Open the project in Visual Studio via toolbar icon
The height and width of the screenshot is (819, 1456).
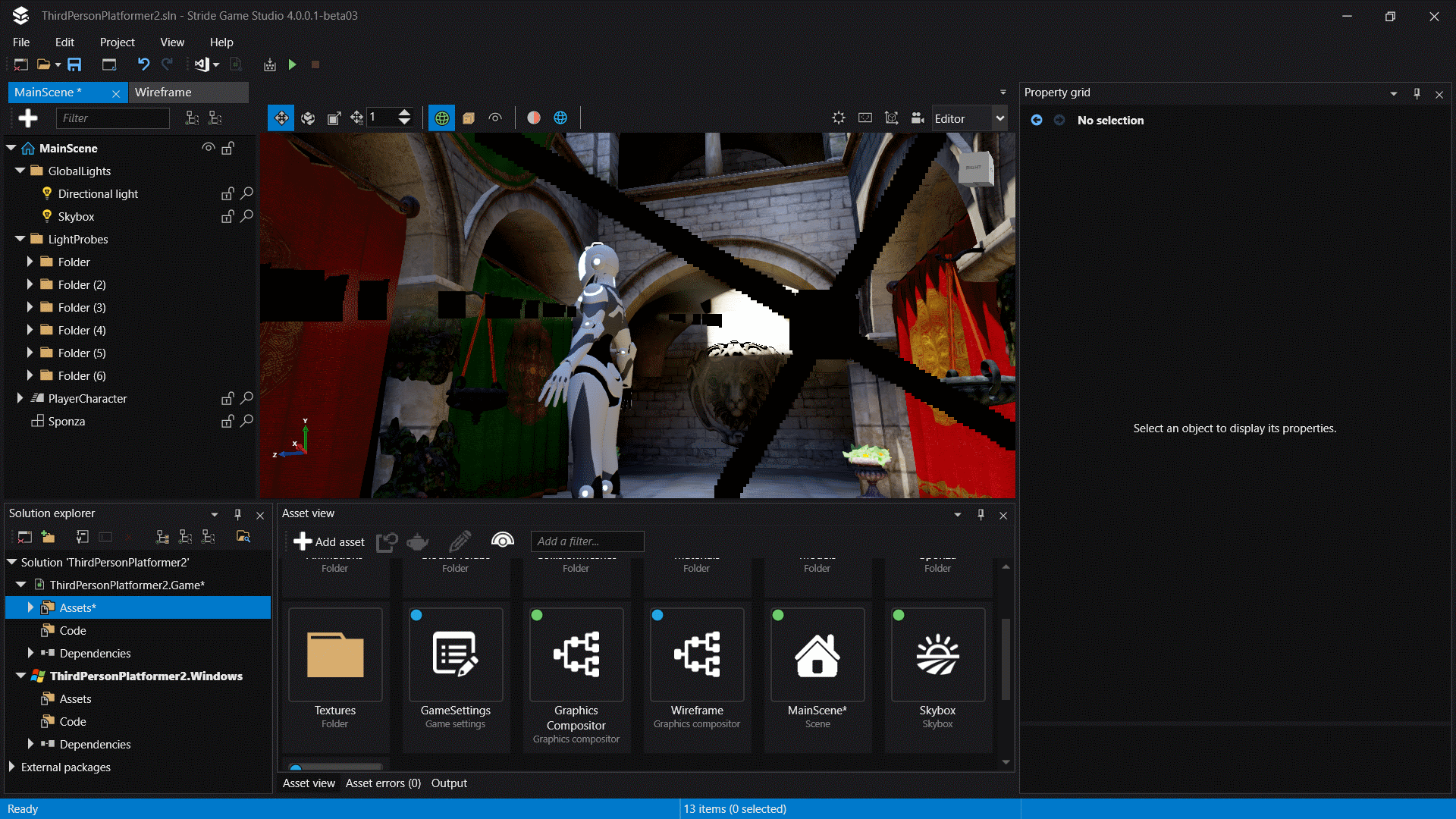(202, 64)
